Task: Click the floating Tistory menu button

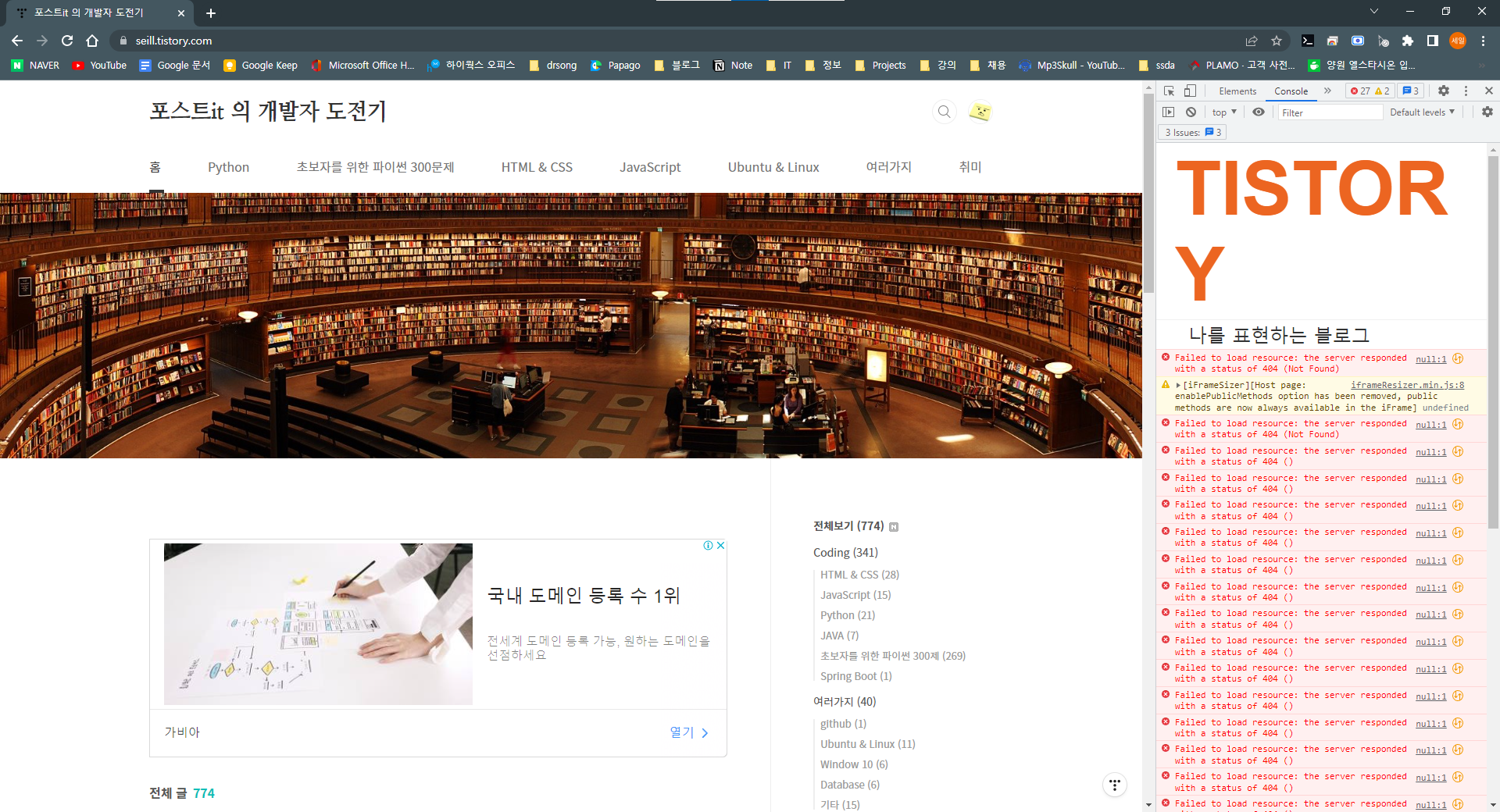Action: [1115, 785]
